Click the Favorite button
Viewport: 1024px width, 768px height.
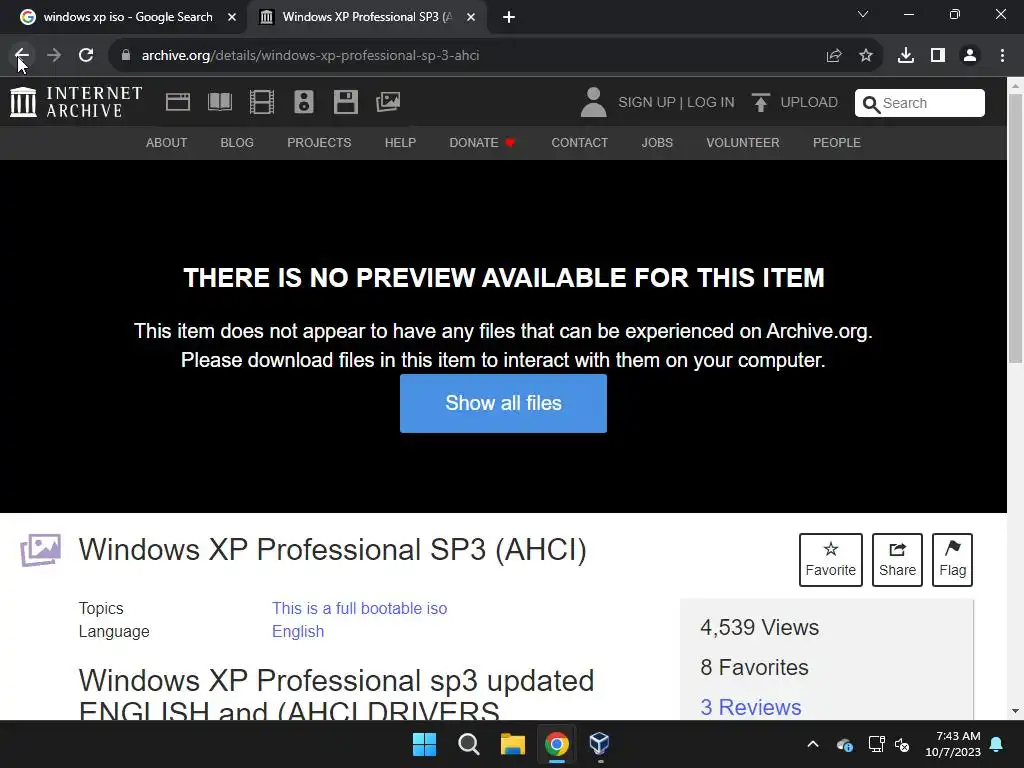[x=831, y=560]
